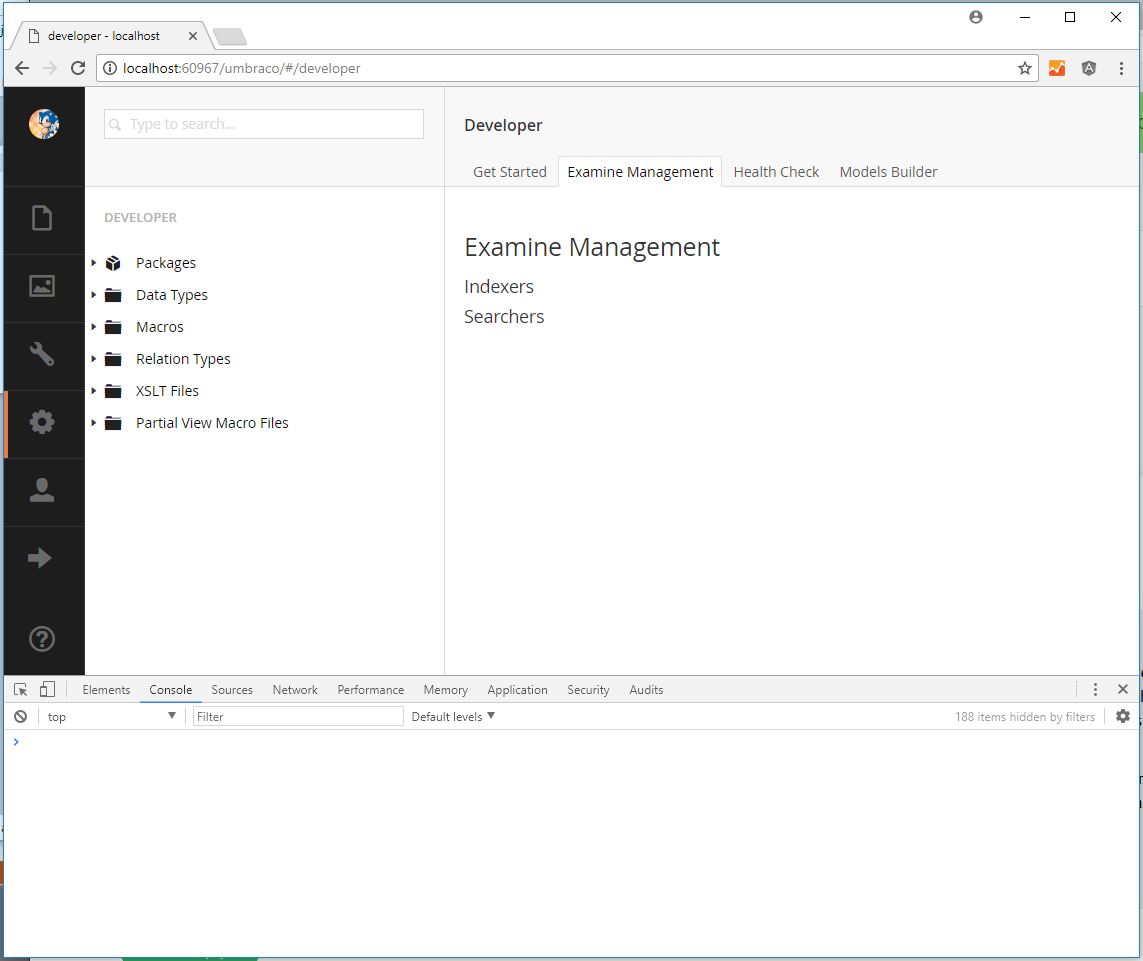Screen dimensions: 1143x961
Task: Open the DevTools Sources tab
Action: point(232,690)
